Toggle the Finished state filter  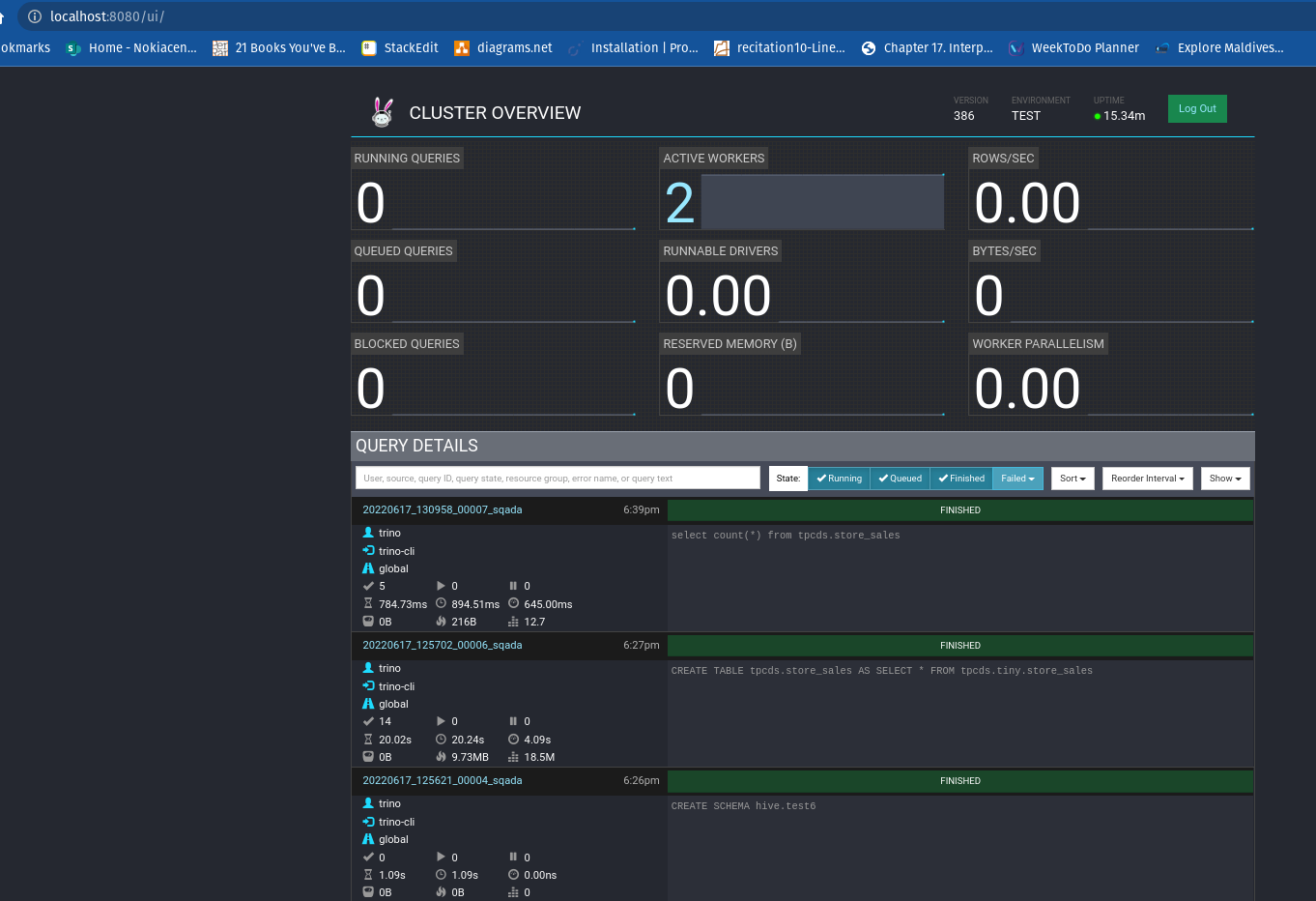tap(961, 479)
